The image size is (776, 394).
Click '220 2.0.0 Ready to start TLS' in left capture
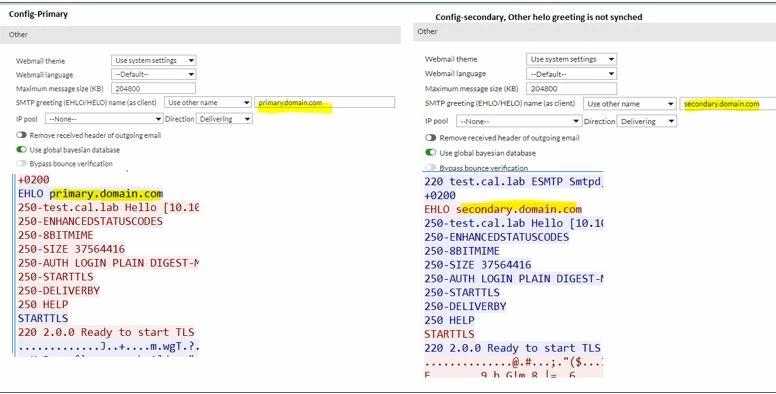click(106, 332)
